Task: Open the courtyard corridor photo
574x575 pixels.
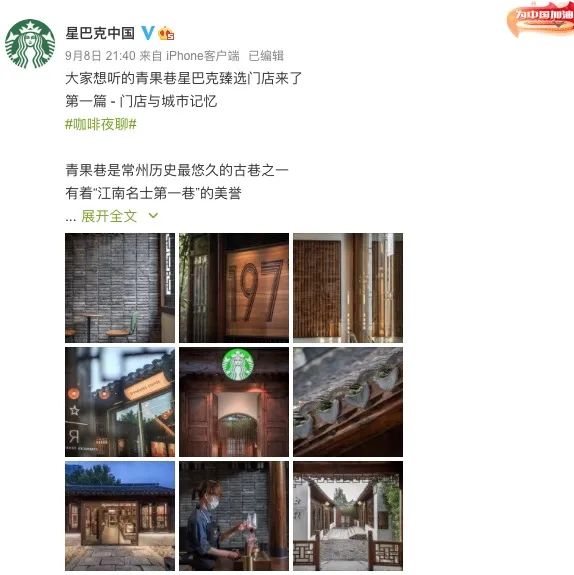Action: pyautogui.click(x=348, y=516)
